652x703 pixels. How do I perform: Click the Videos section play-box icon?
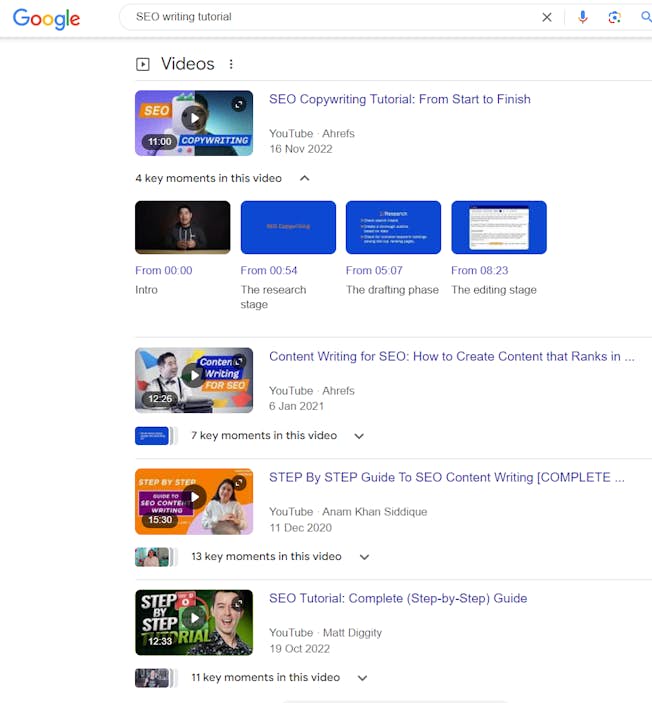pyautogui.click(x=143, y=64)
